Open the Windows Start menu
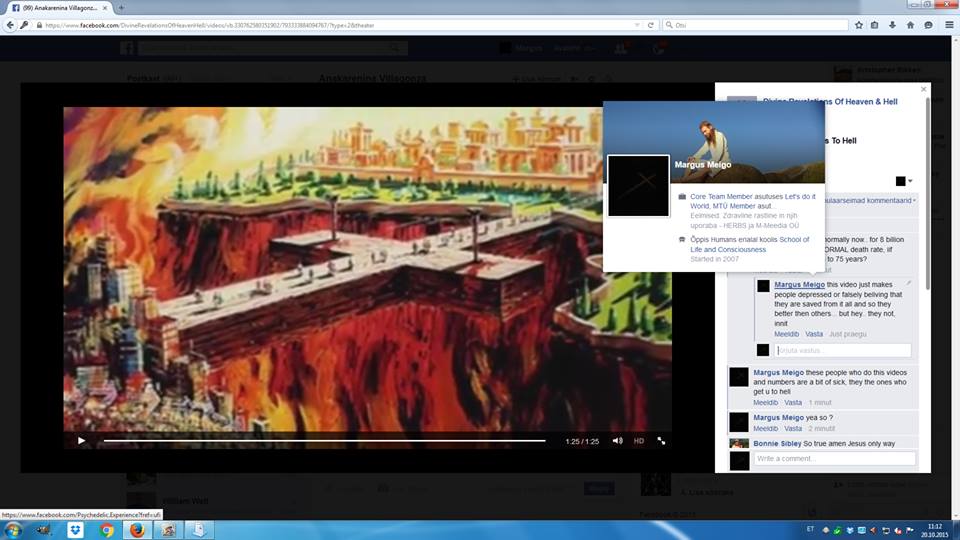 (x=13, y=530)
